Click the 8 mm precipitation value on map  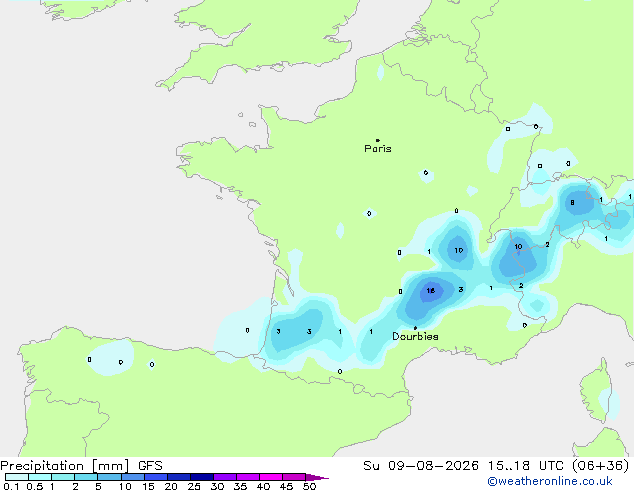572,203
